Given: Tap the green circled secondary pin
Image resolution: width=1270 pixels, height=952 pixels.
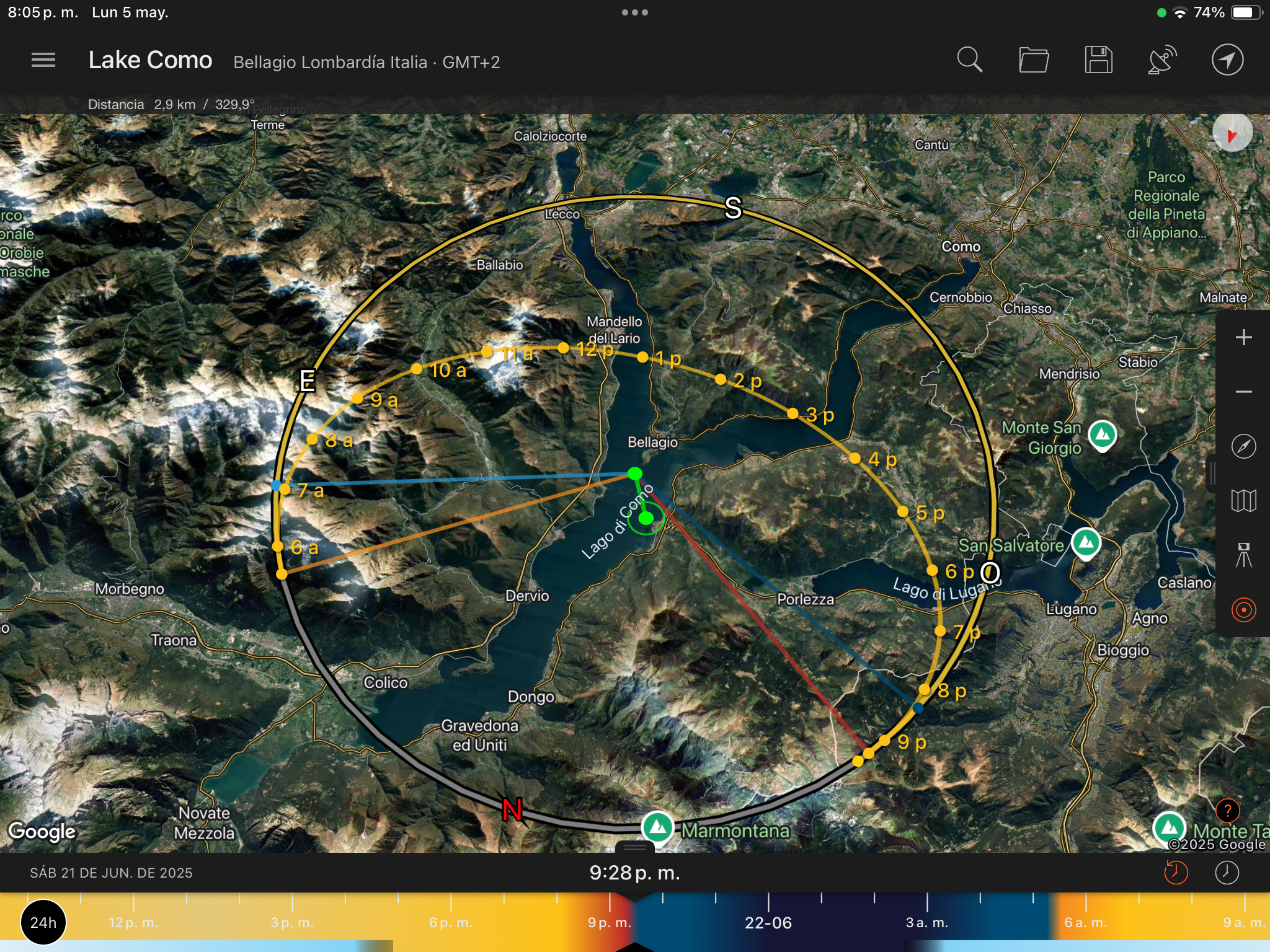Looking at the screenshot, I should 646,518.
